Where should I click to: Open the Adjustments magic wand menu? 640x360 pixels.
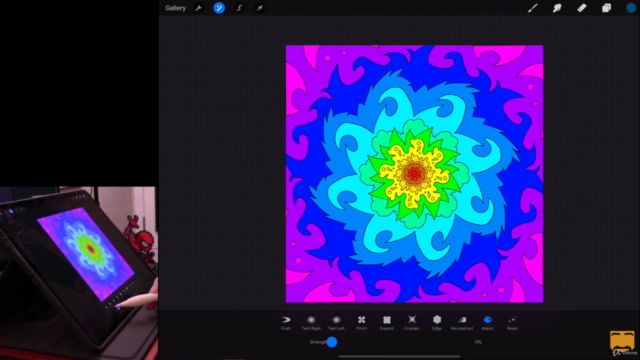219,8
